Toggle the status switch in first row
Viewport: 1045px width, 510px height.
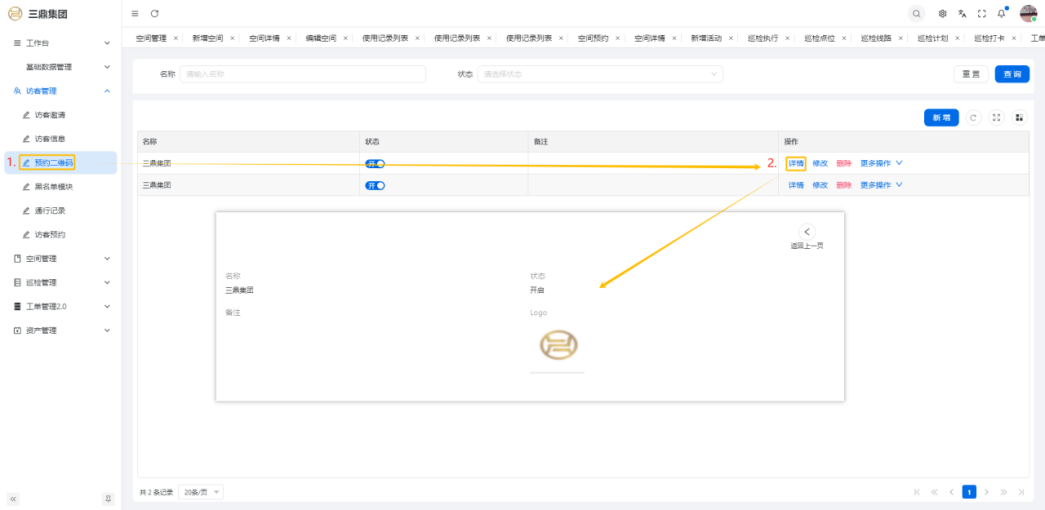coord(375,163)
